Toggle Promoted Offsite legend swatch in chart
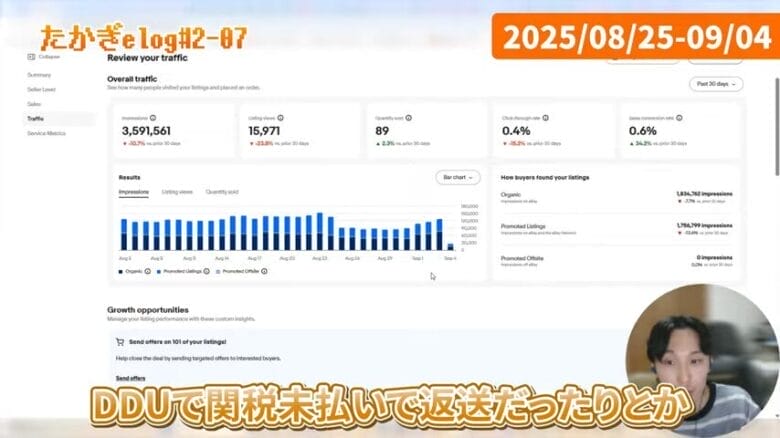This screenshot has height=438, width=780. click(218, 271)
